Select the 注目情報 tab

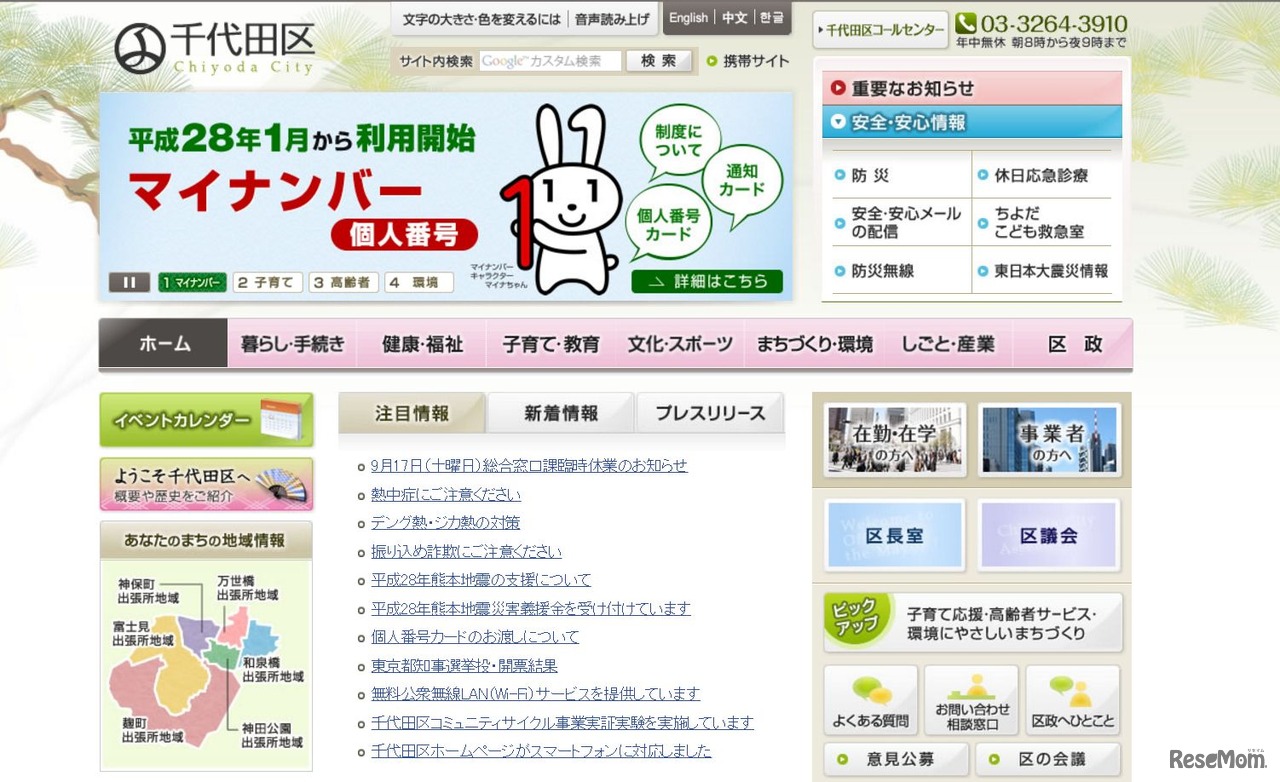[412, 413]
